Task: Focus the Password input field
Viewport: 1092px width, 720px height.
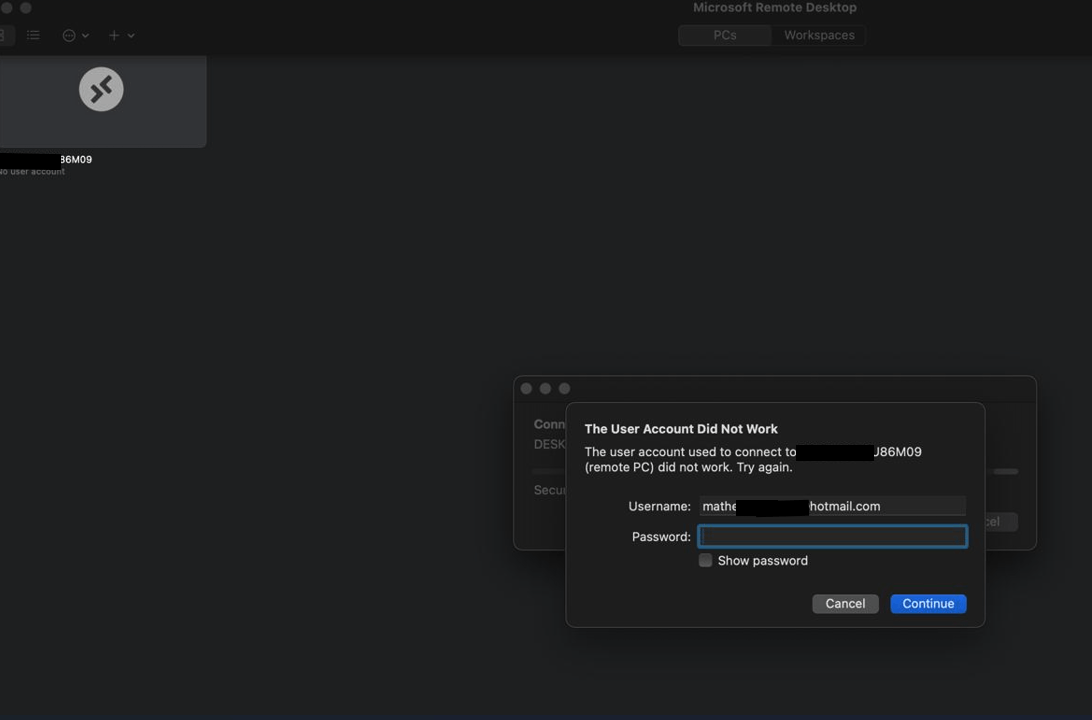Action: click(x=832, y=536)
